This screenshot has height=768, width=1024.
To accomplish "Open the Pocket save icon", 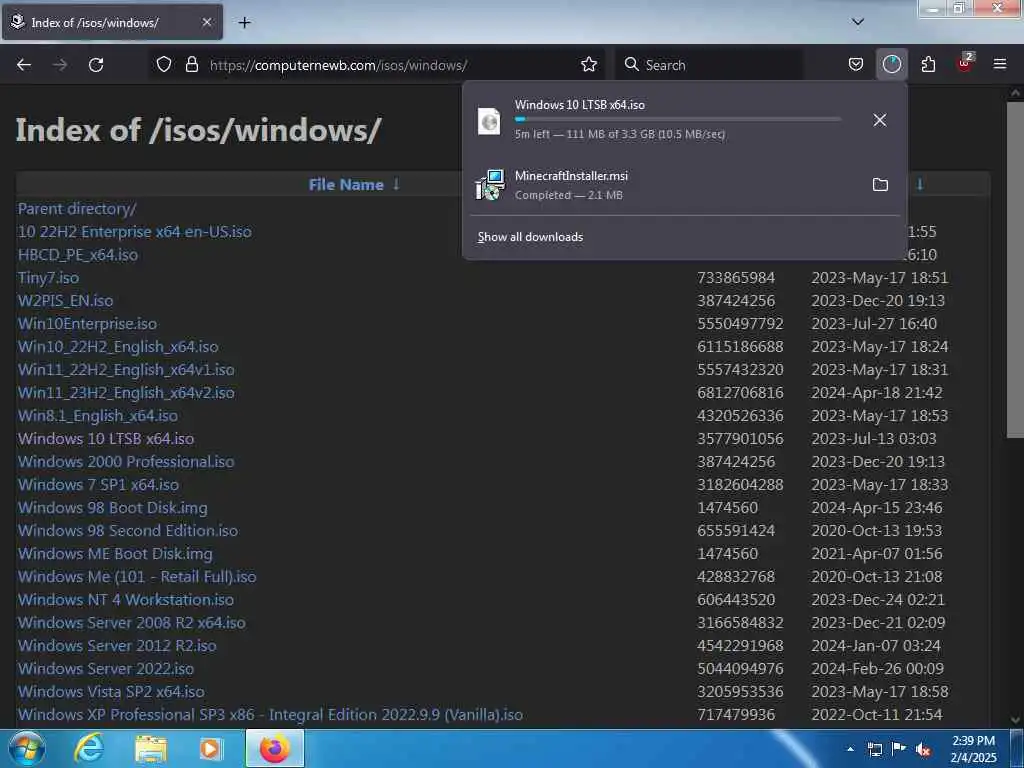I will click(856, 65).
